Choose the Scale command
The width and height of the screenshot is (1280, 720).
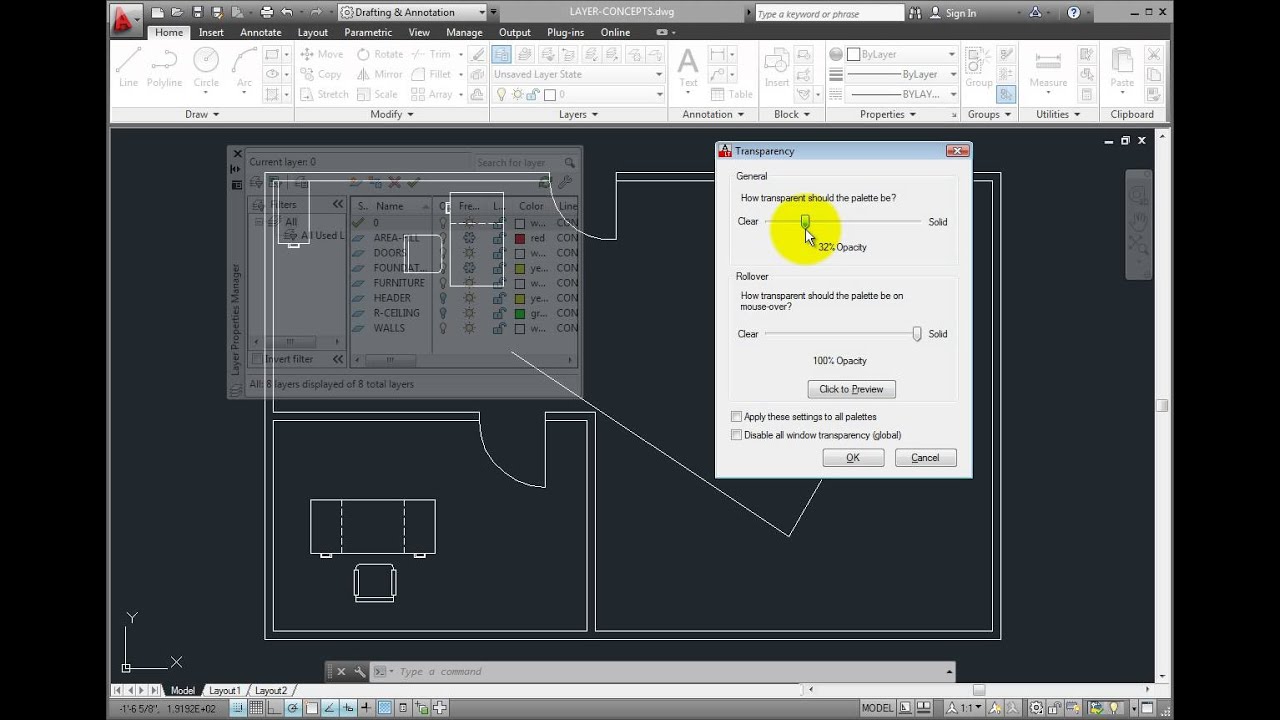pos(377,94)
